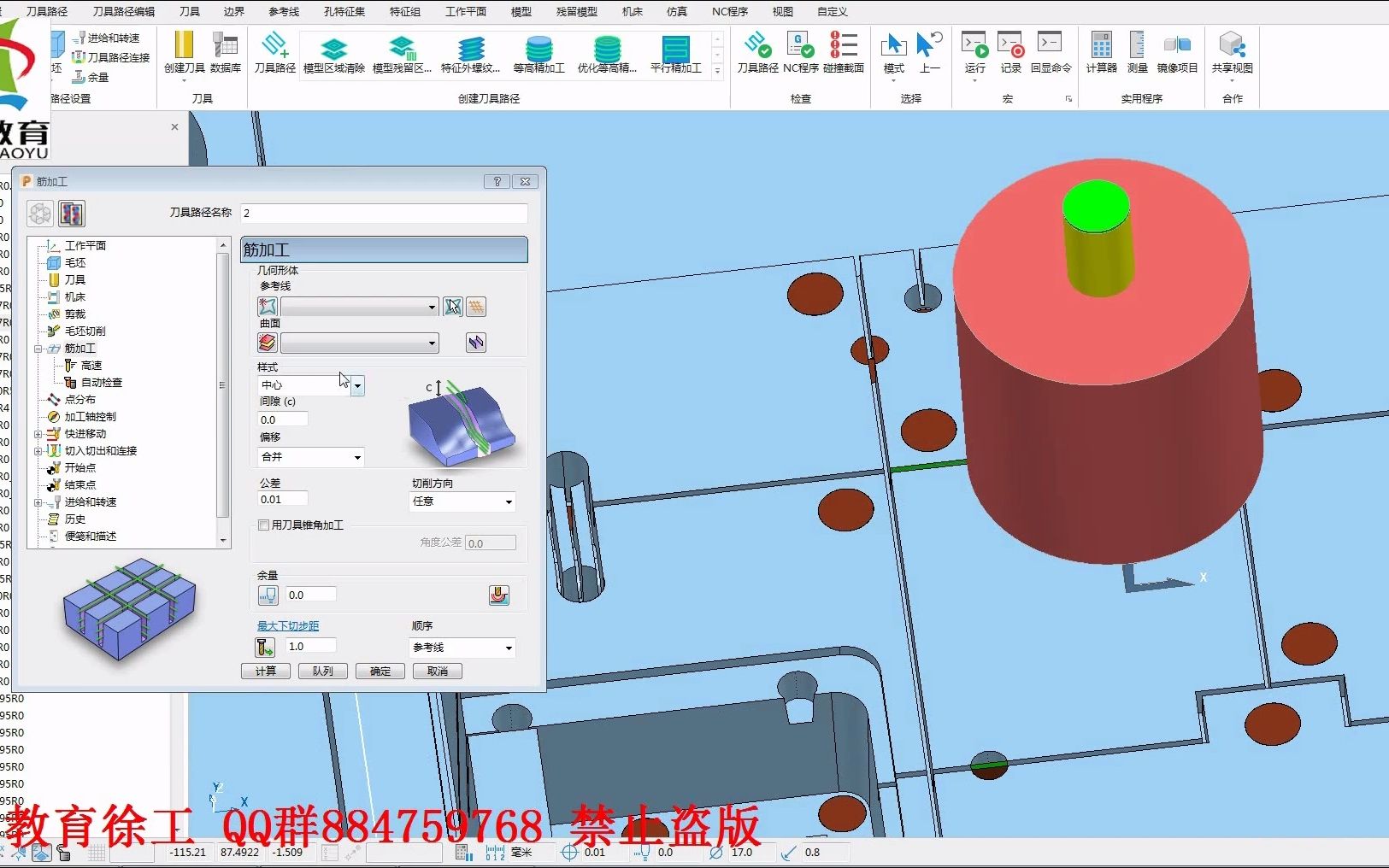This screenshot has height=868, width=1389.
Task: Click the 确定 button
Action: (x=380, y=671)
